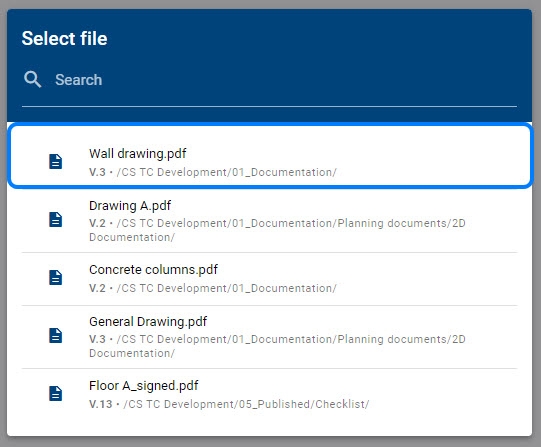This screenshot has width=541, height=447.
Task: Click the 2D Documentation path under General Drawing.pdf
Action: coord(277,346)
